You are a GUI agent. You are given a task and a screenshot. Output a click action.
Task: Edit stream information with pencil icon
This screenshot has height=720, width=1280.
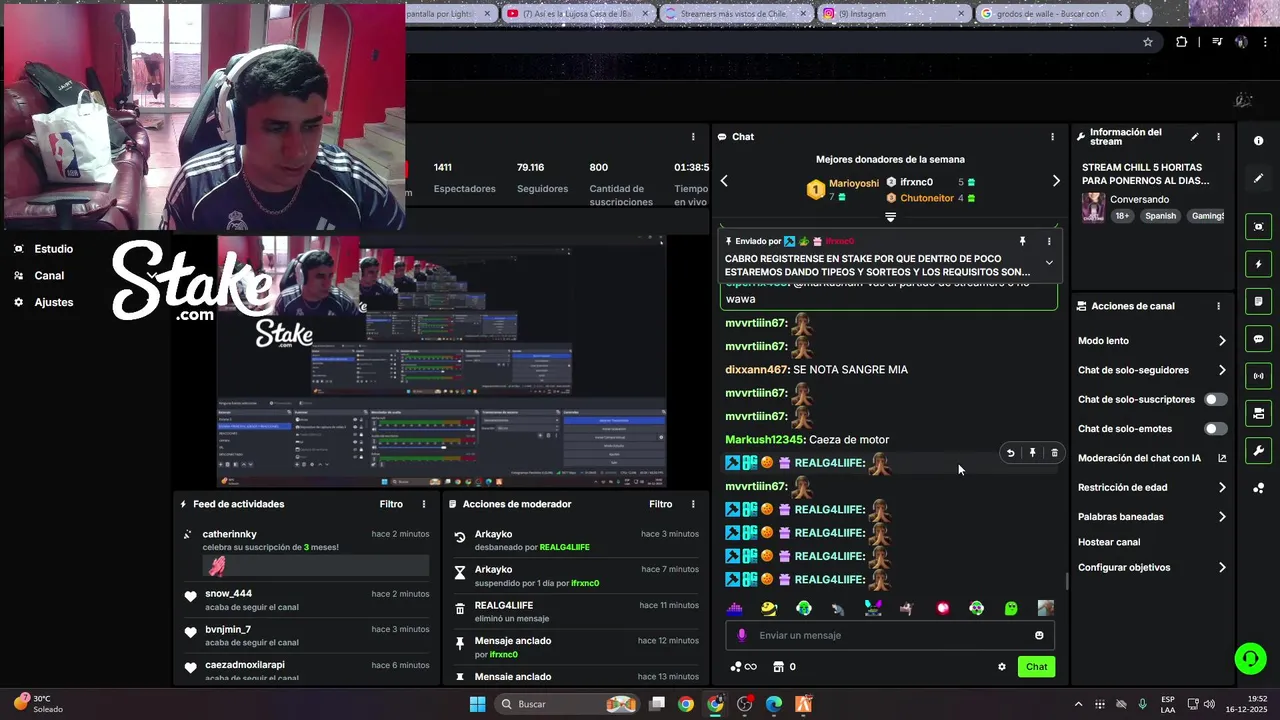click(1194, 137)
